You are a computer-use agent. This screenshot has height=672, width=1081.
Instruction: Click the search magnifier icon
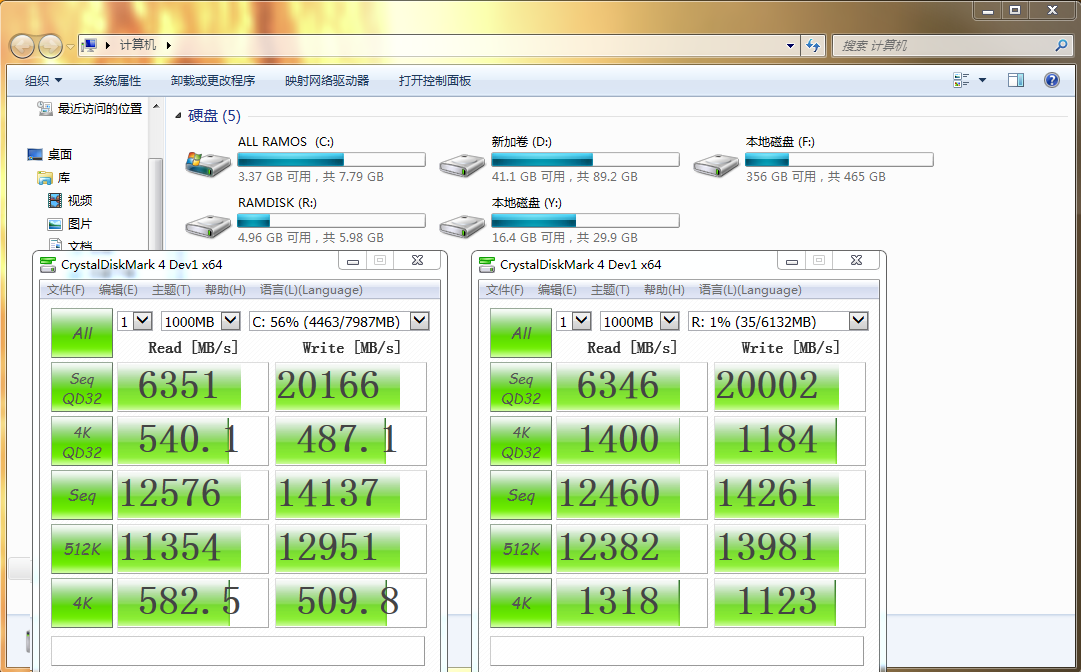[x=1061, y=45]
